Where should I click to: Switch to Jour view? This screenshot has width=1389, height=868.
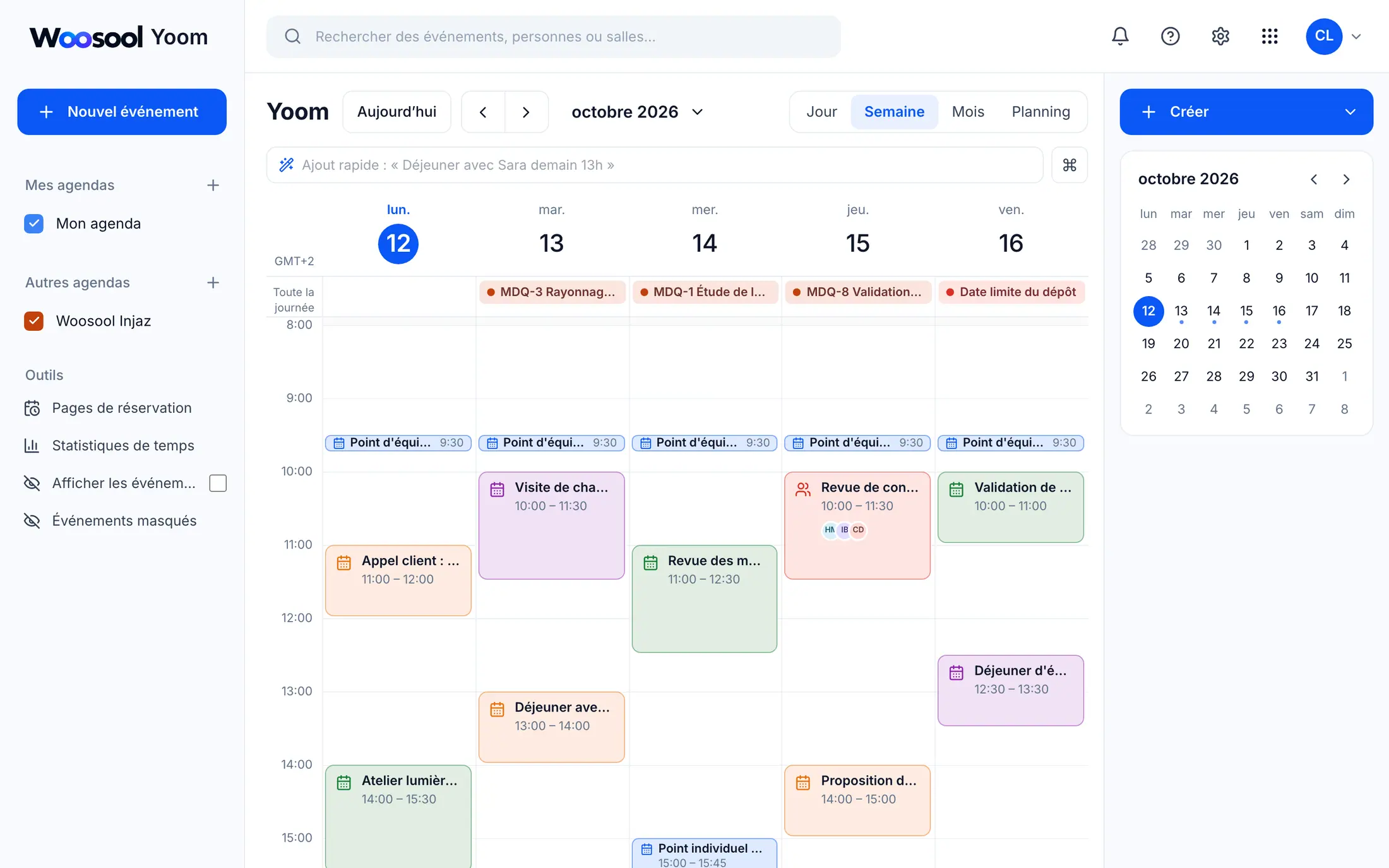point(821,112)
